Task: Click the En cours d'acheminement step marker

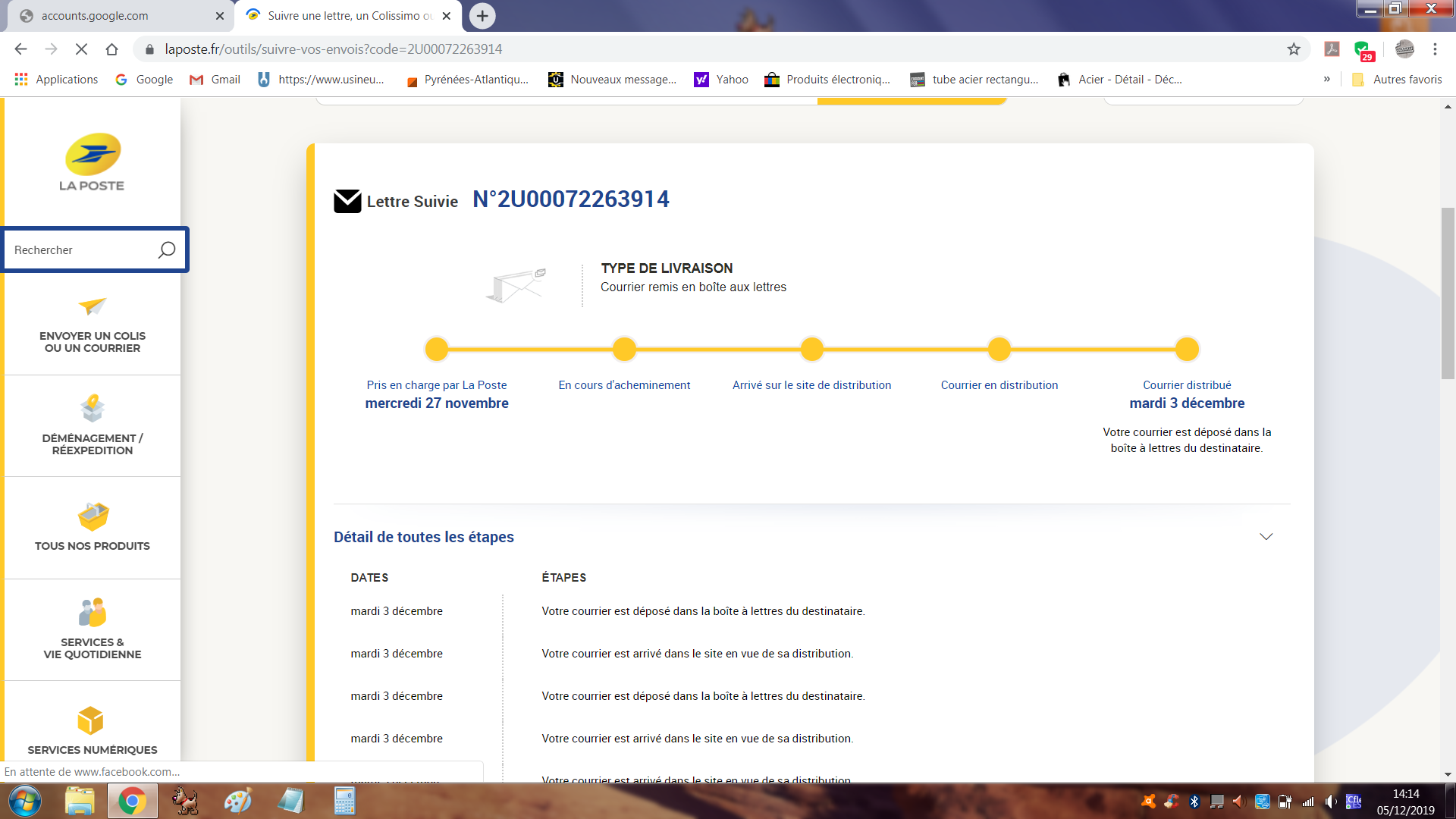Action: coord(624,349)
